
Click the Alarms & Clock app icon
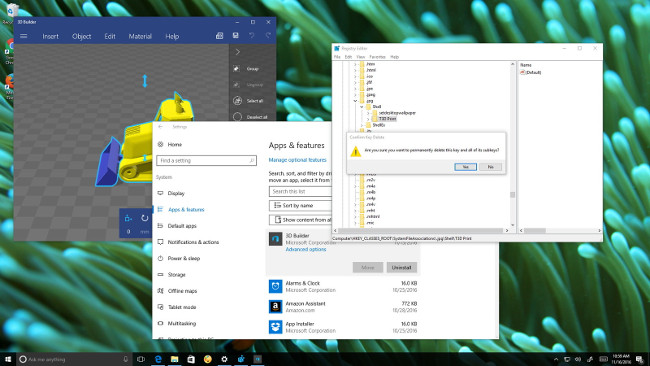[275, 286]
